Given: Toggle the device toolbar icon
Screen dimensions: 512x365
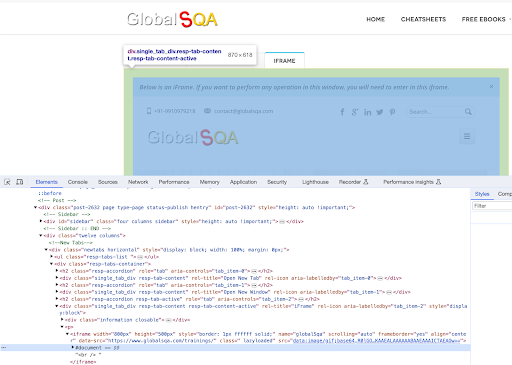Looking at the screenshot, I should coord(20,182).
